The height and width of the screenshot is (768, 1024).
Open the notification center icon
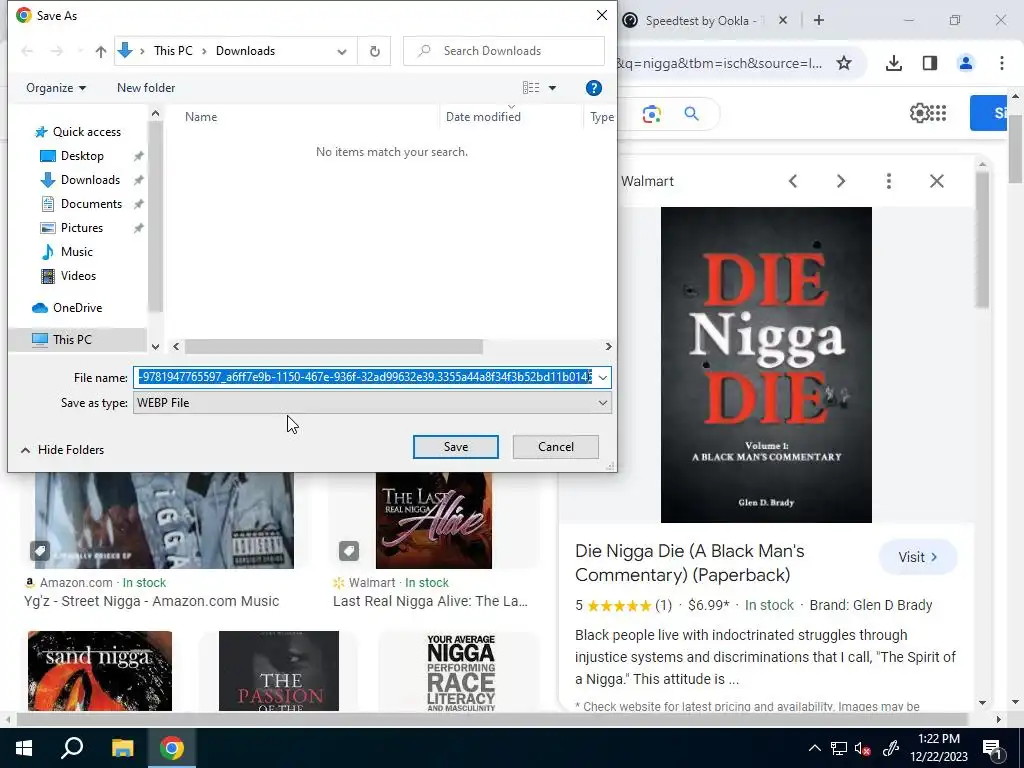click(x=991, y=748)
